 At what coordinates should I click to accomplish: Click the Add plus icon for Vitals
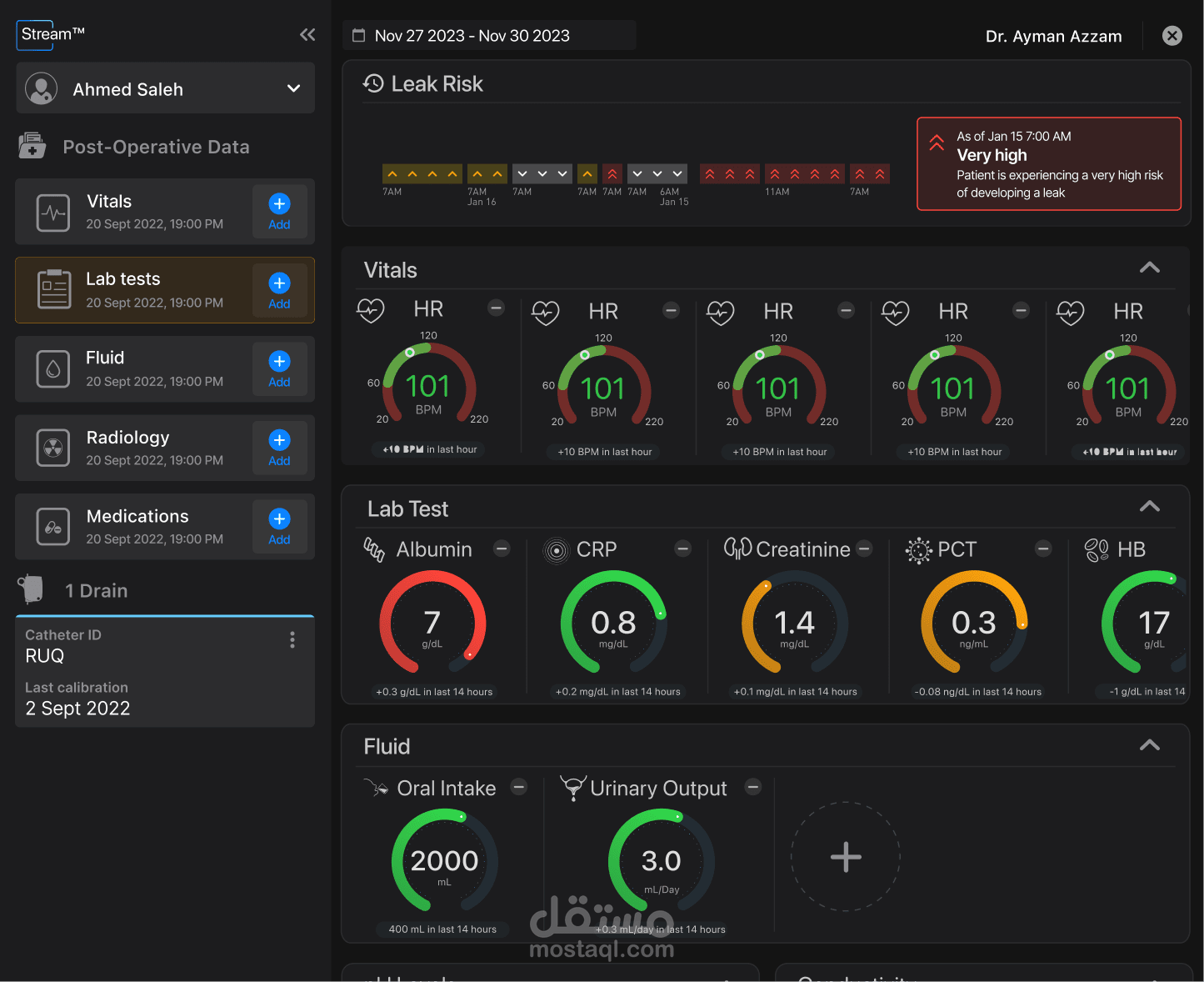click(279, 203)
